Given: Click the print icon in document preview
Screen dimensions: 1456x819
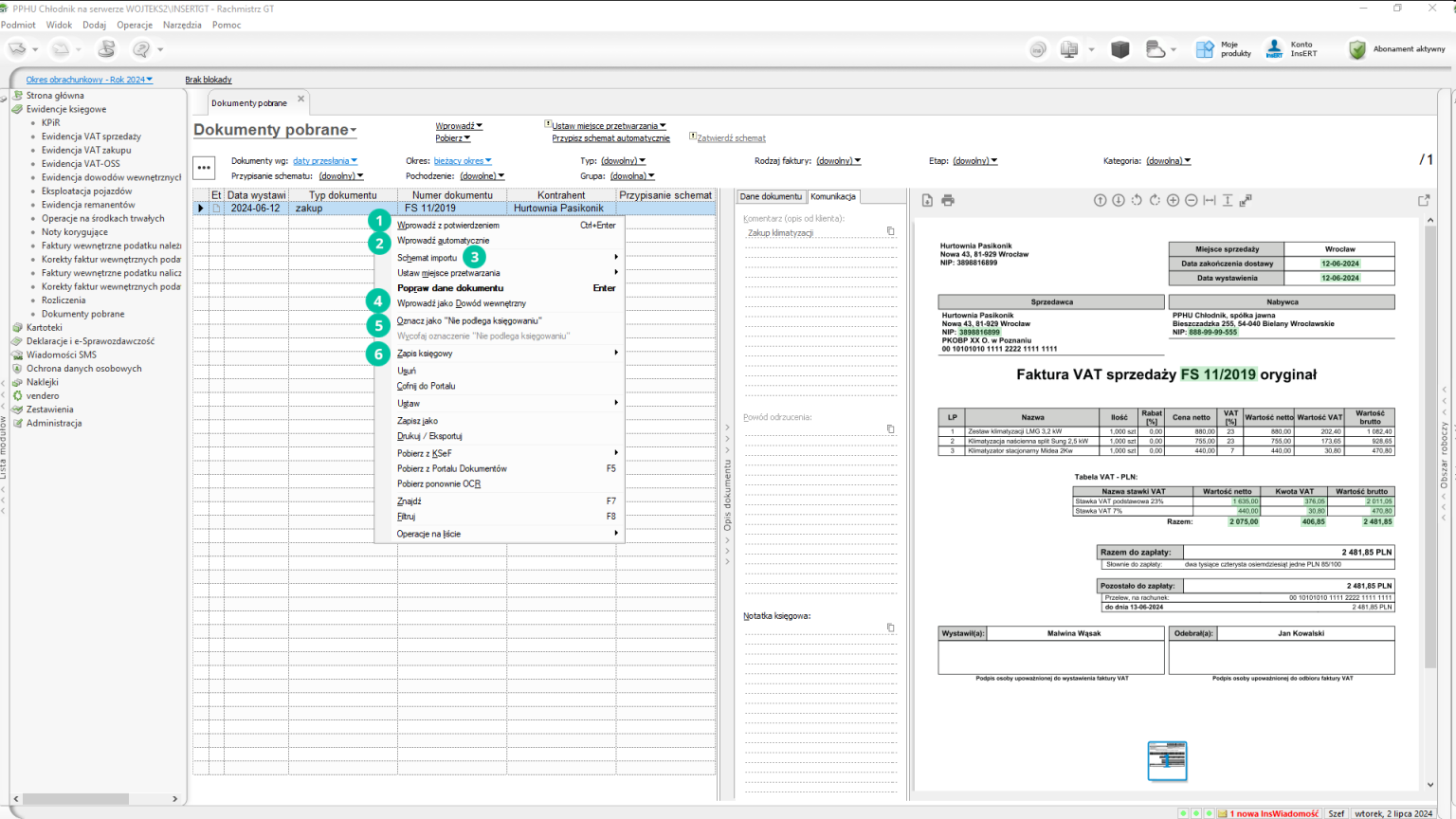Looking at the screenshot, I should (948, 200).
